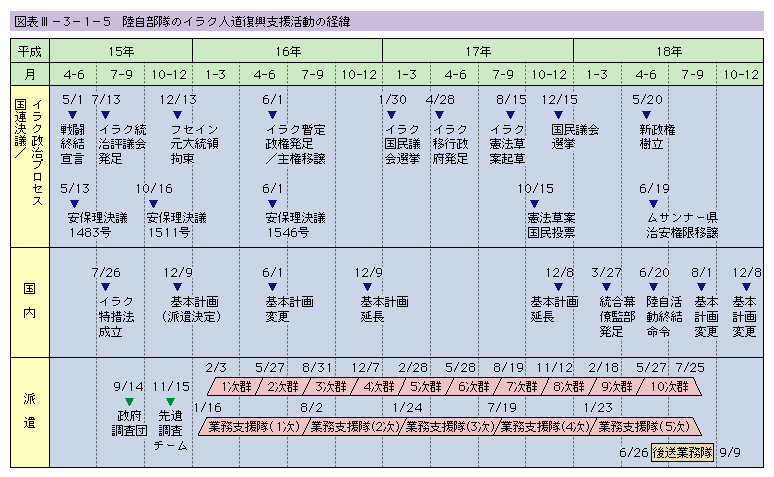Image resolution: width=774 pixels, height=477 pixels.
Task: Select the 派遣 row header
Action: (30, 410)
